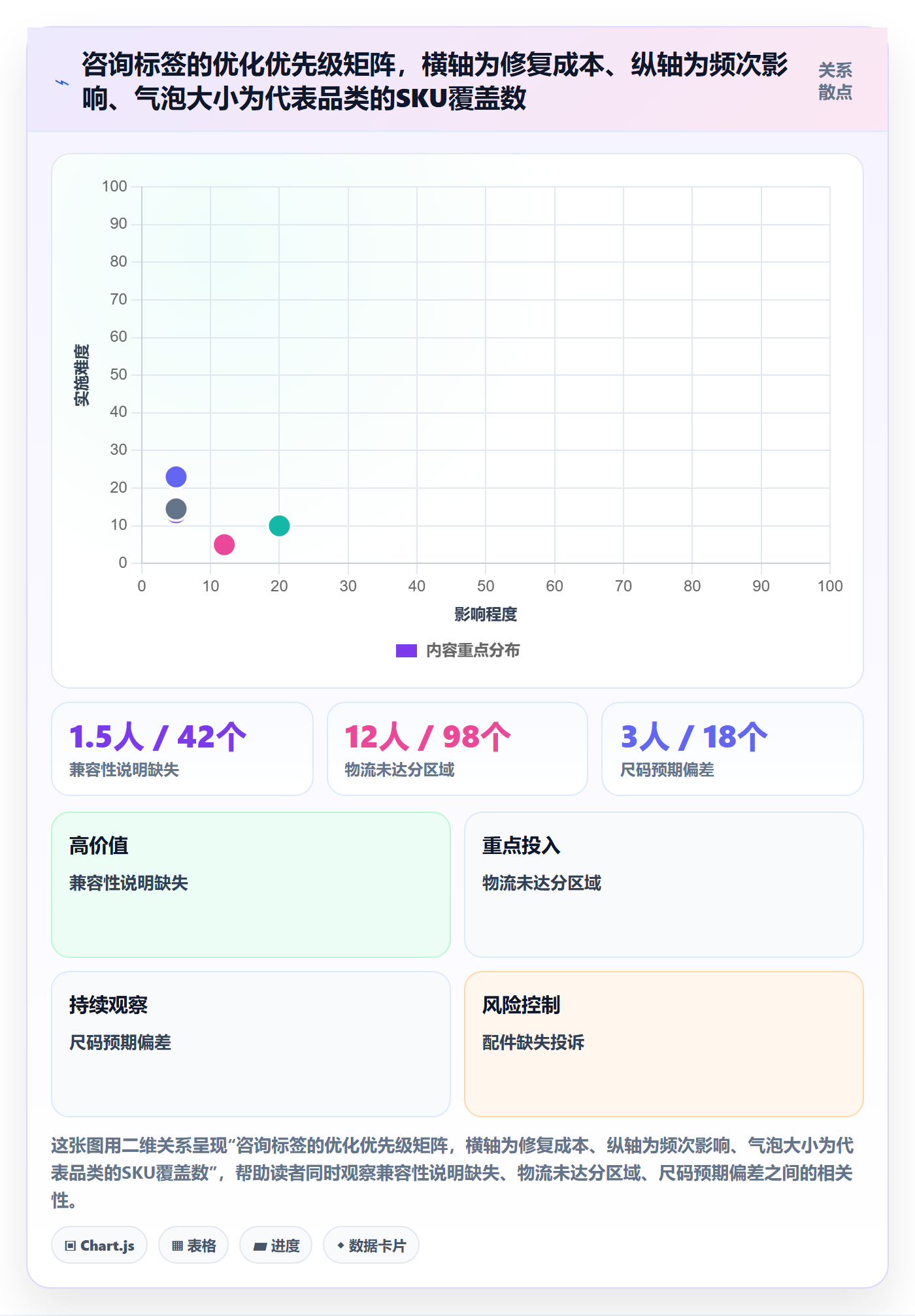Click the gray bubble data point
This screenshot has height=1316, width=915.
click(176, 508)
